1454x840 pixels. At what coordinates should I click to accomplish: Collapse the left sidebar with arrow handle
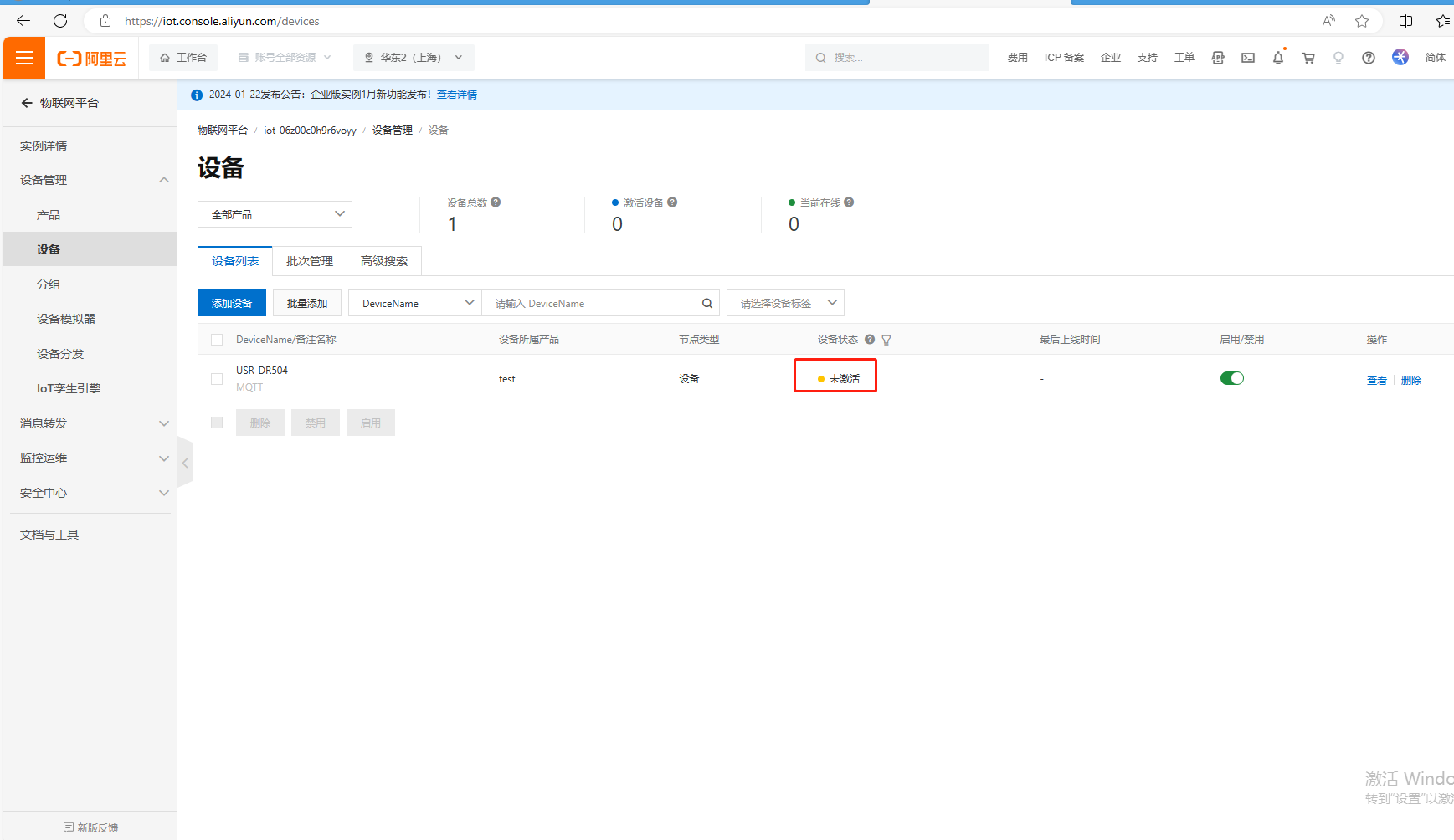coord(185,462)
